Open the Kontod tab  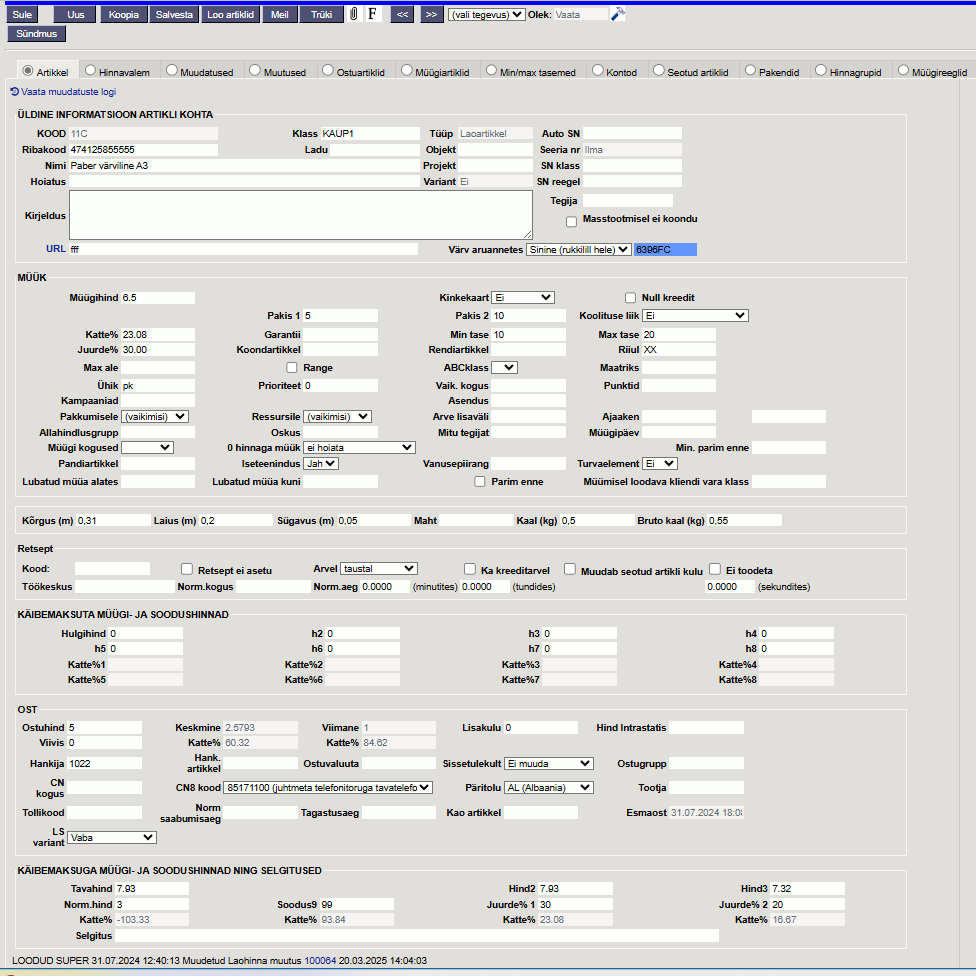(598, 71)
